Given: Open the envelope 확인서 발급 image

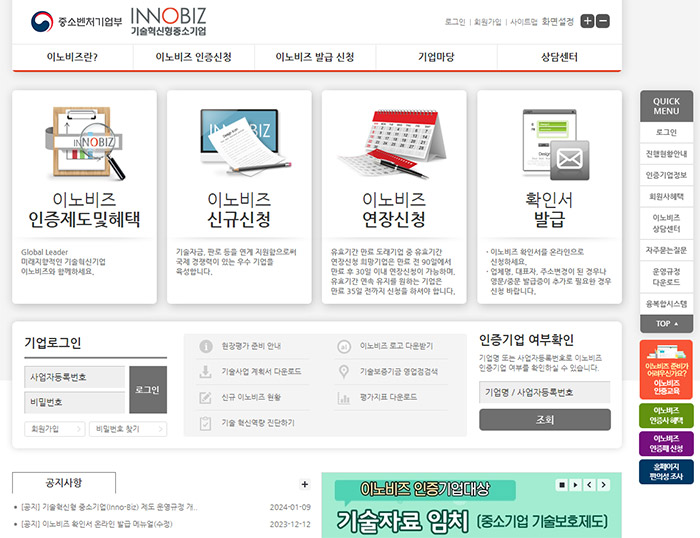Looking at the screenshot, I should (556, 145).
